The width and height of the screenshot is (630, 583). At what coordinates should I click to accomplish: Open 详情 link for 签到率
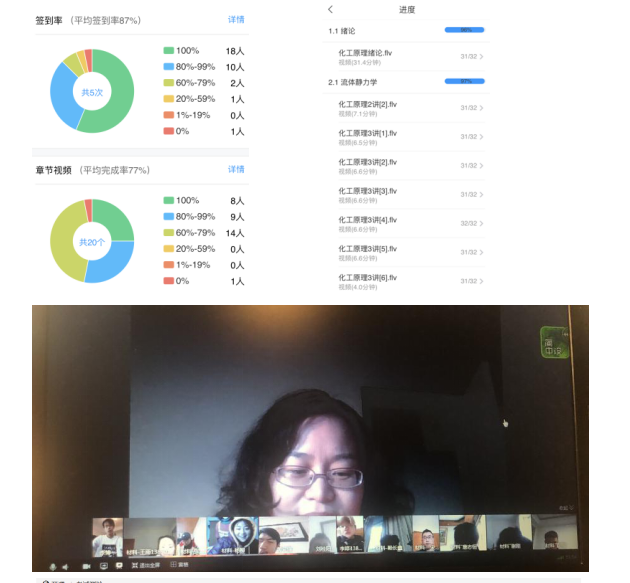pyautogui.click(x=236, y=20)
